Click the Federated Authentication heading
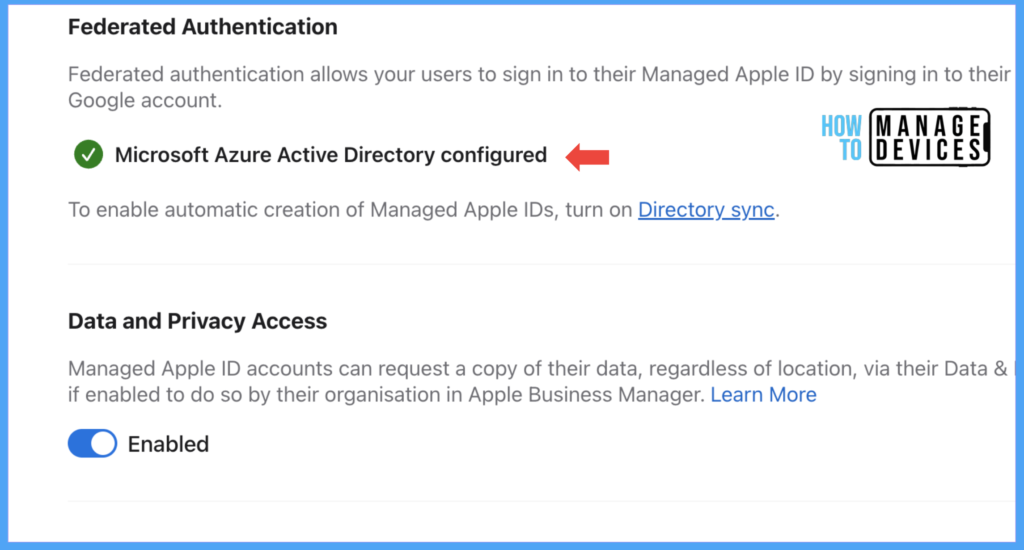1024x550 pixels. [202, 27]
